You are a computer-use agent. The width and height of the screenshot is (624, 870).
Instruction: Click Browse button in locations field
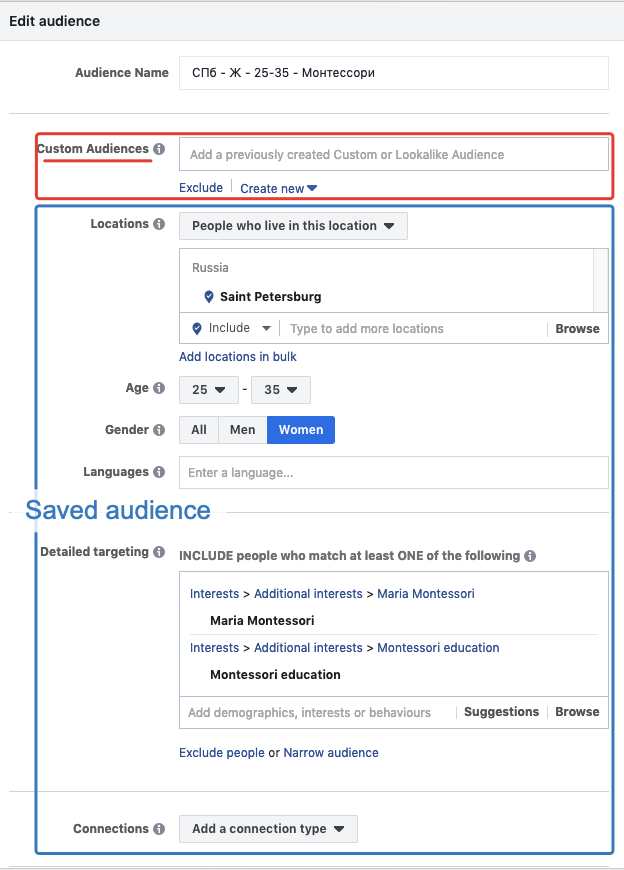point(577,328)
